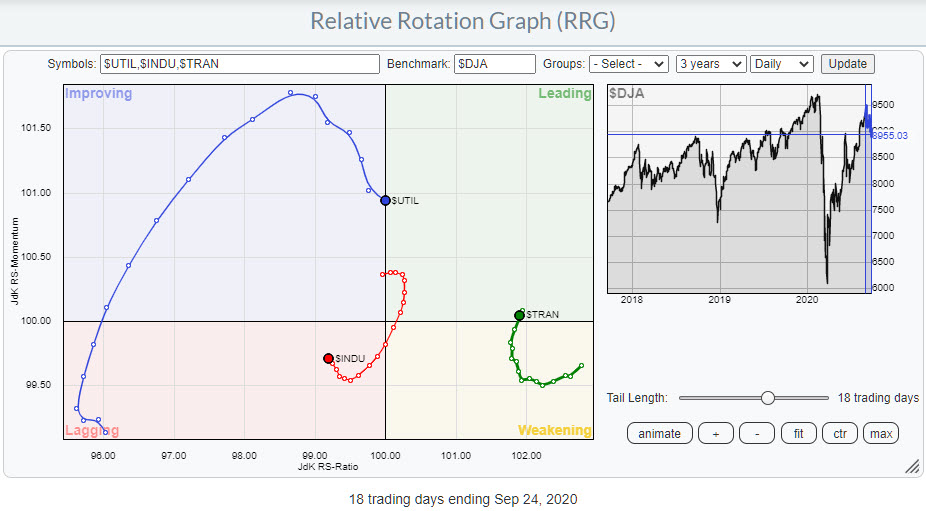The height and width of the screenshot is (511, 926).
Task: Open the Daily interval dropdown
Action: point(781,64)
